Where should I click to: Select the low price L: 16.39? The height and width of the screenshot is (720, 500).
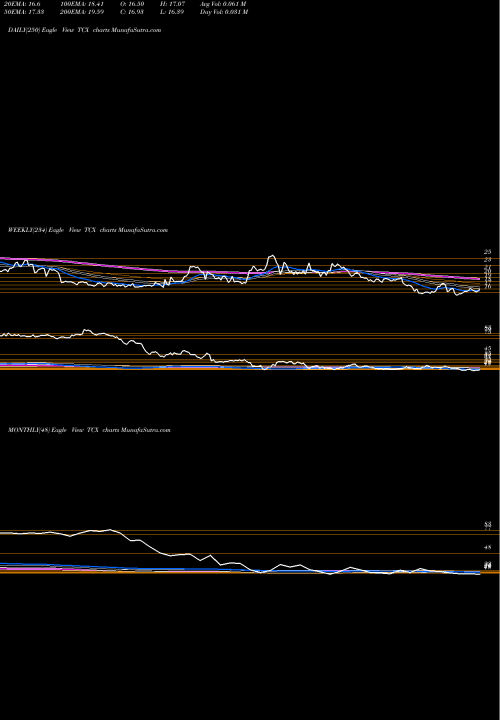pyautogui.click(x=174, y=12)
